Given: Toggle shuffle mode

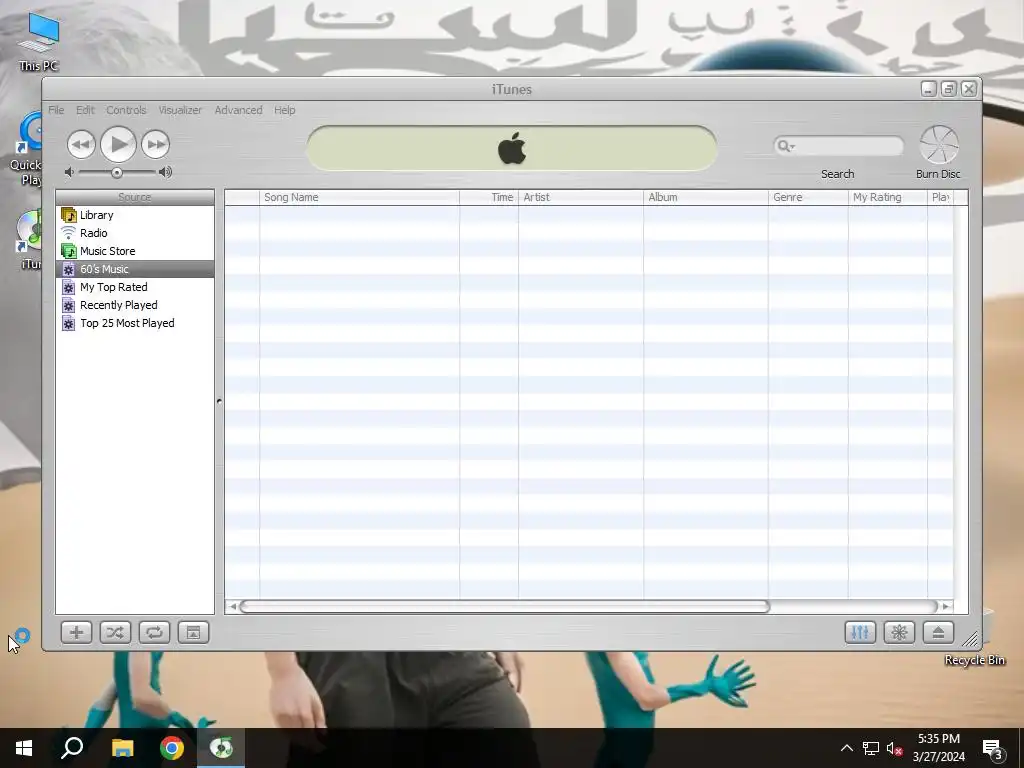Looking at the screenshot, I should coord(115,632).
